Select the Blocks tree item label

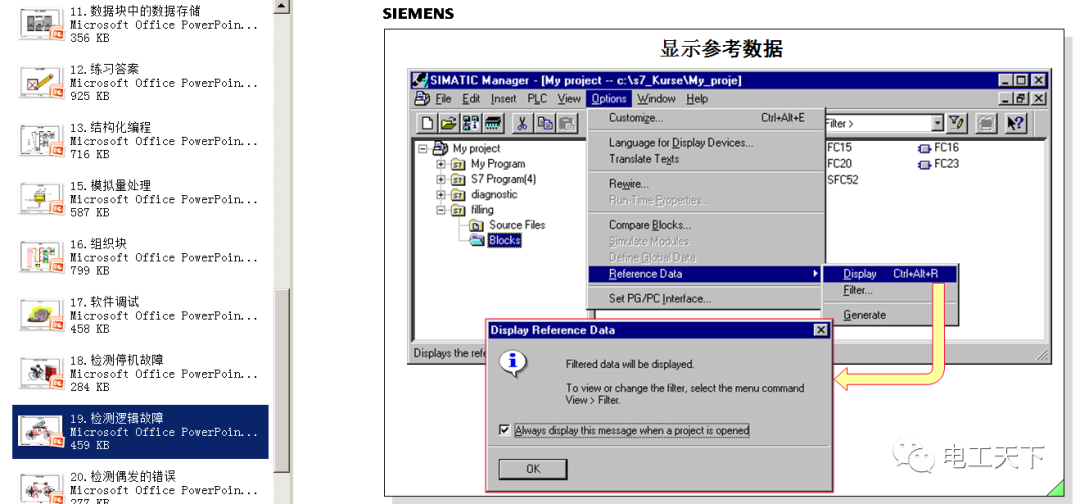(505, 240)
